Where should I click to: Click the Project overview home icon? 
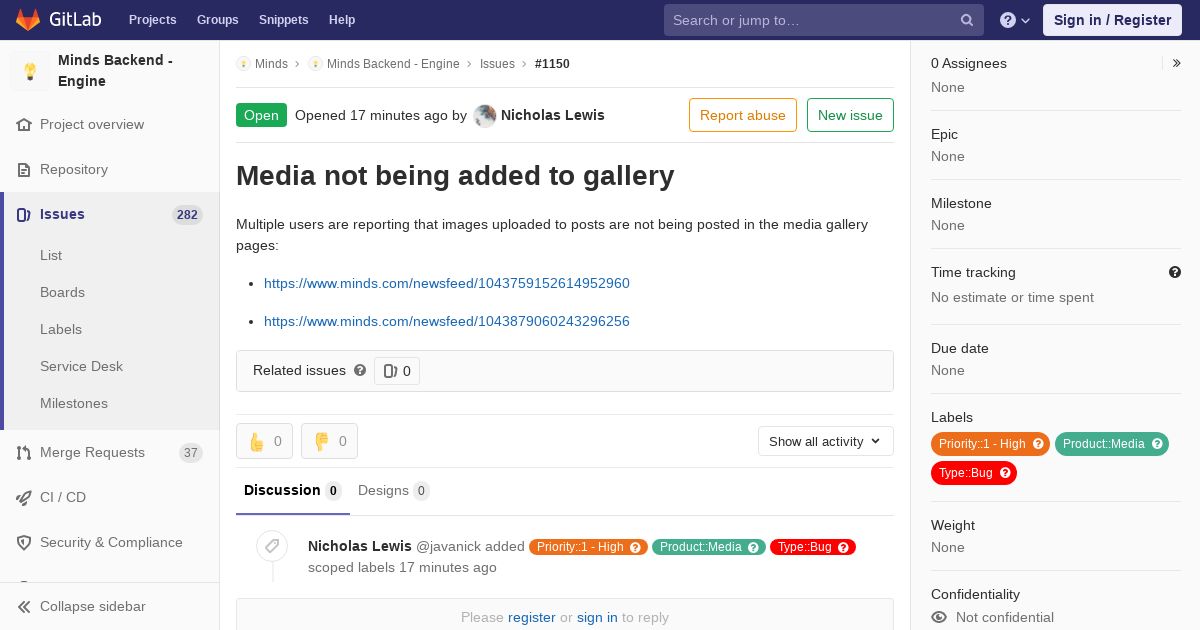click(24, 125)
